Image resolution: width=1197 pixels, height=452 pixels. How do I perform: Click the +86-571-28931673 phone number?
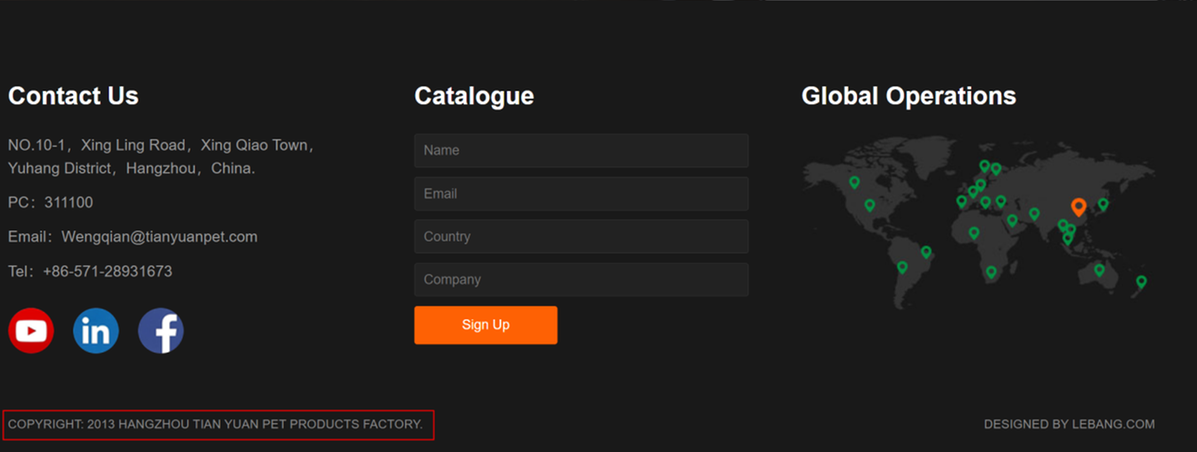[108, 271]
